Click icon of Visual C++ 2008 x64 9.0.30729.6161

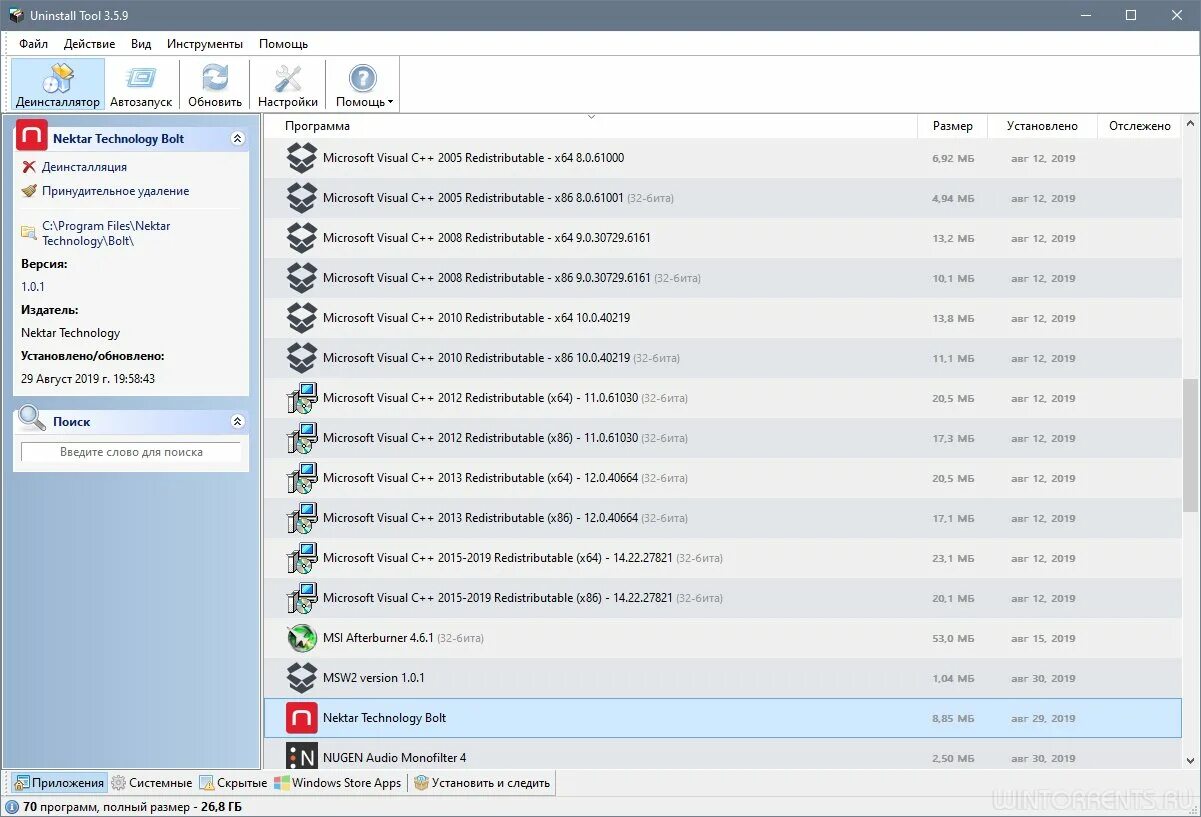(302, 238)
